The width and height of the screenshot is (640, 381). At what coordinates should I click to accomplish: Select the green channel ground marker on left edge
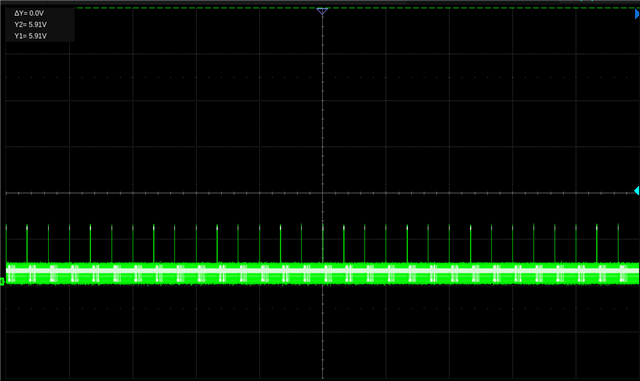coord(2,281)
